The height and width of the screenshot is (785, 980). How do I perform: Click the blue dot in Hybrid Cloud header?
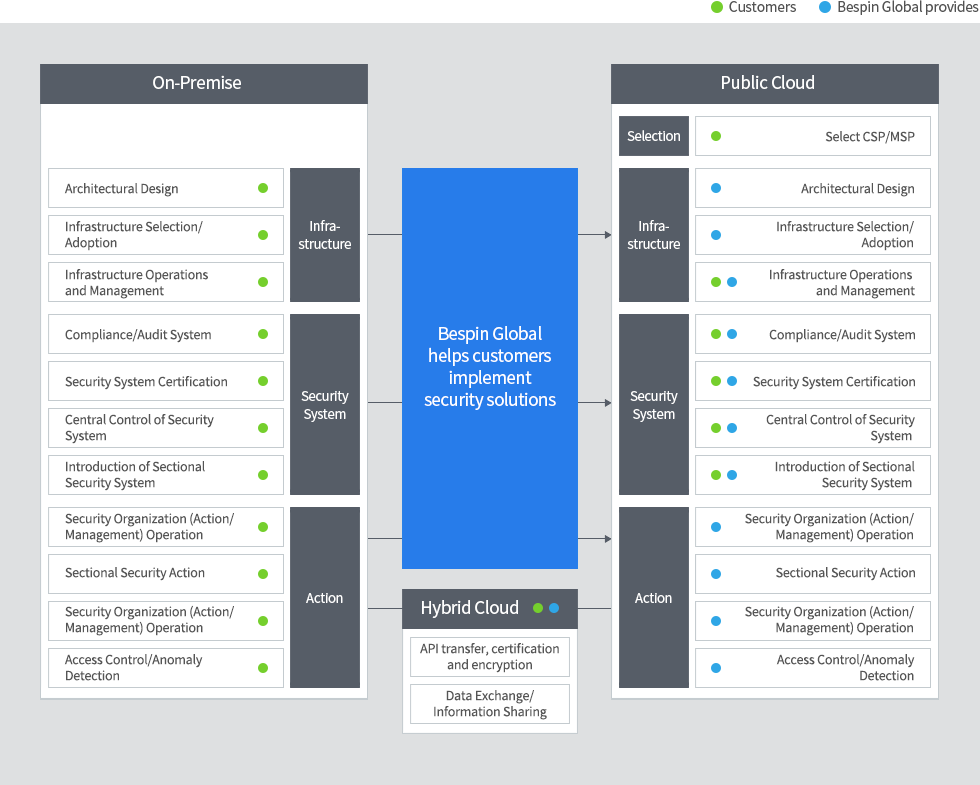pyautogui.click(x=554, y=608)
